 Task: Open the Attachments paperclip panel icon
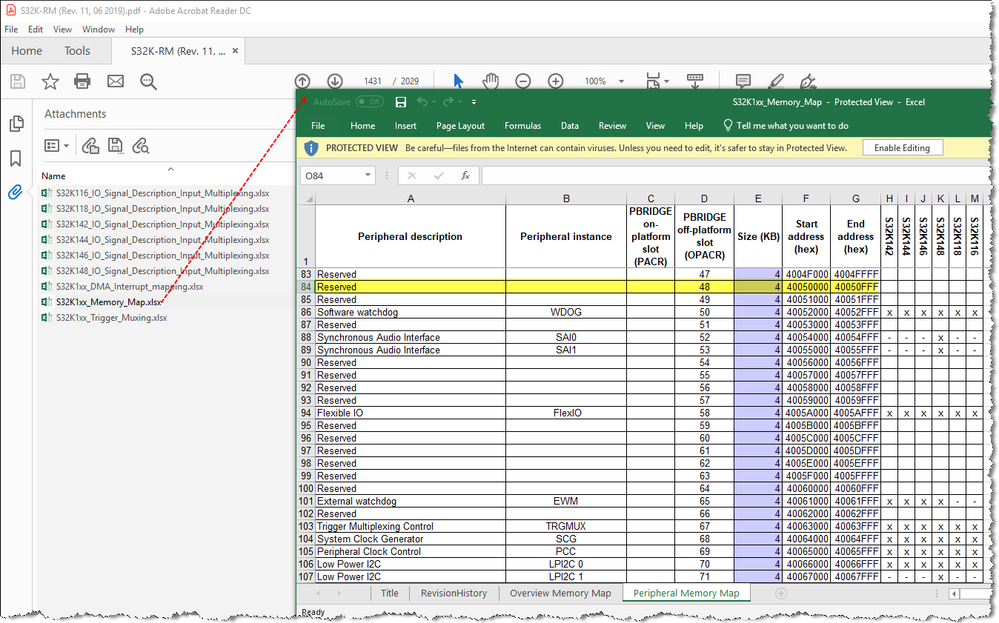(x=16, y=192)
